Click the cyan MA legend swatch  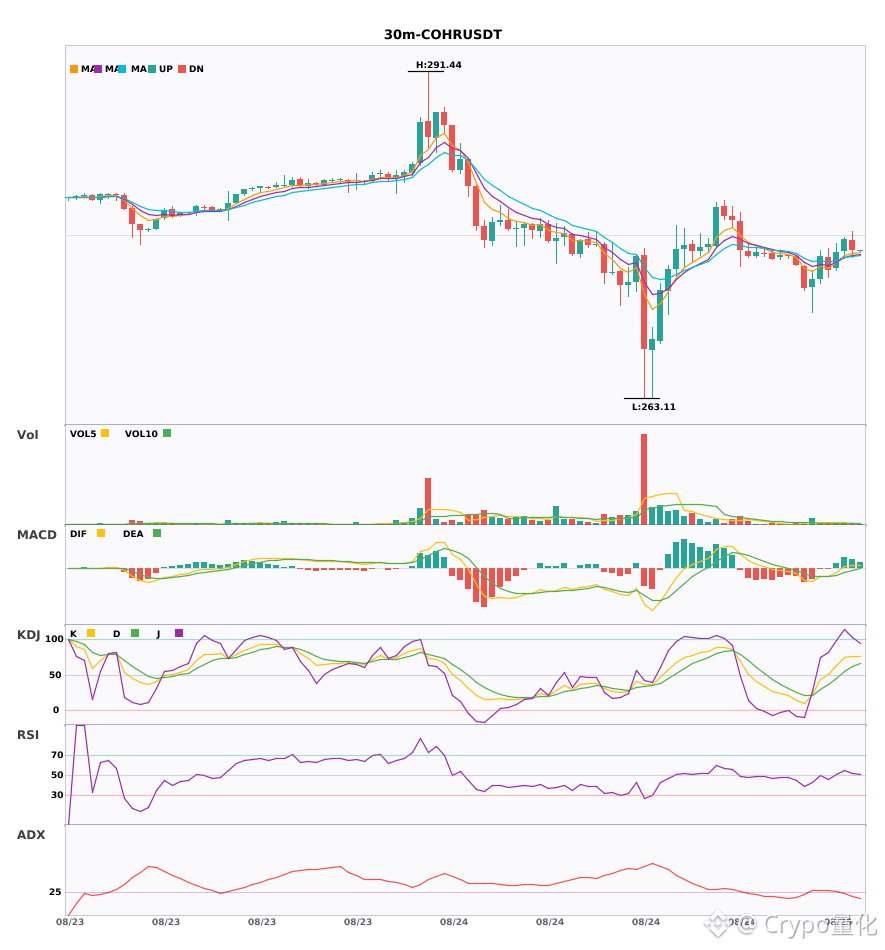pos(122,69)
